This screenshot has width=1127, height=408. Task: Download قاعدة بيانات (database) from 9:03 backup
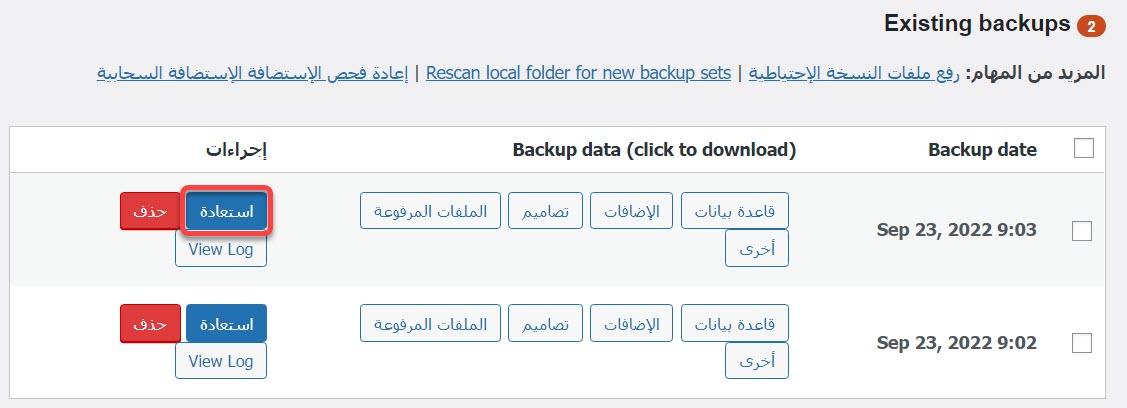click(735, 211)
